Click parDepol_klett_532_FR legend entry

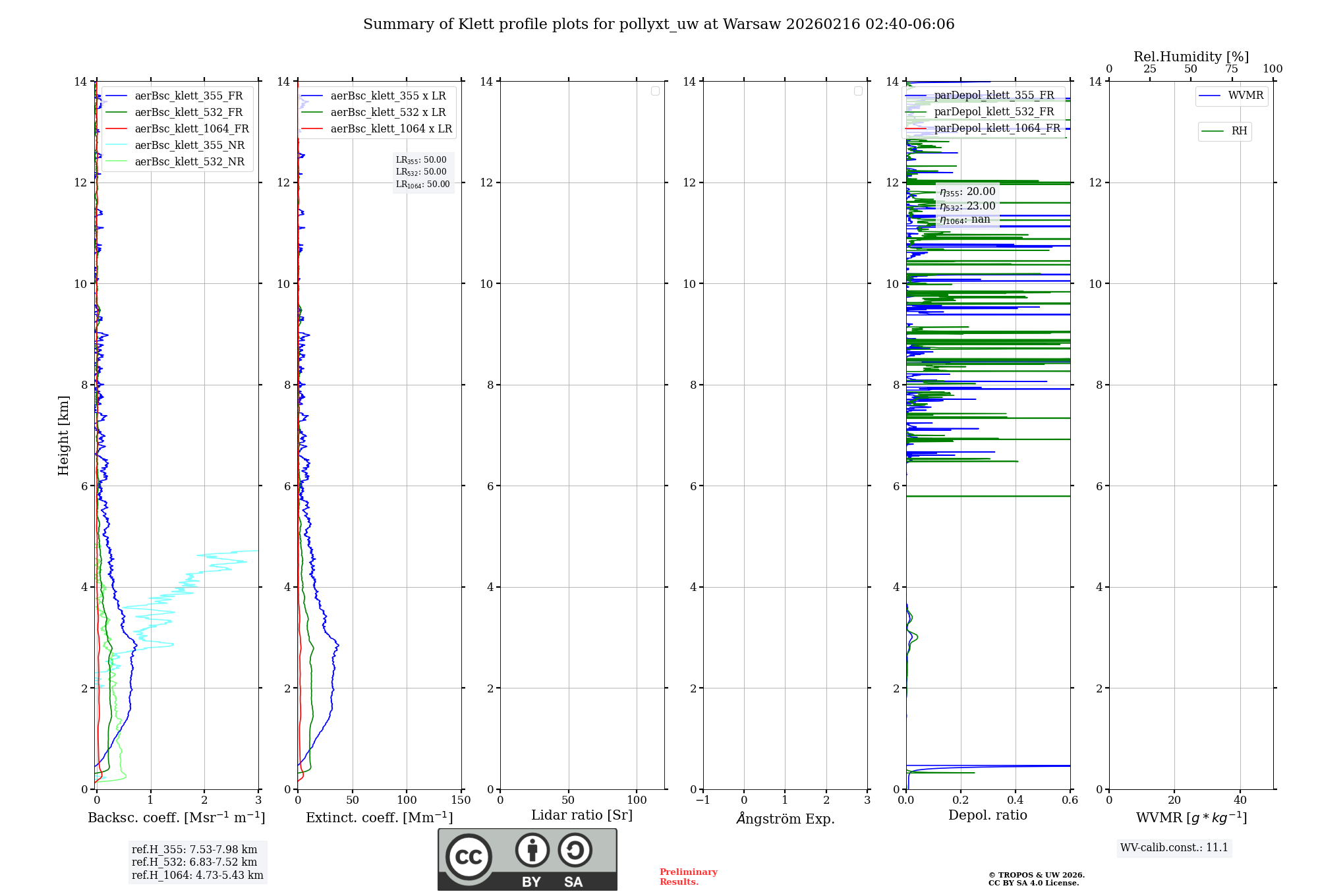pos(994,112)
